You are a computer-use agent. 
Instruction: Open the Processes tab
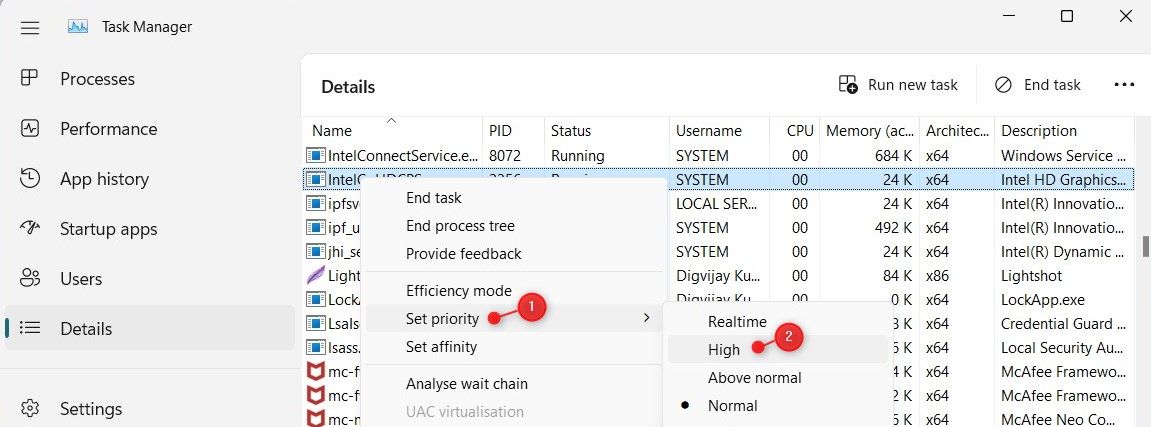coord(150,79)
